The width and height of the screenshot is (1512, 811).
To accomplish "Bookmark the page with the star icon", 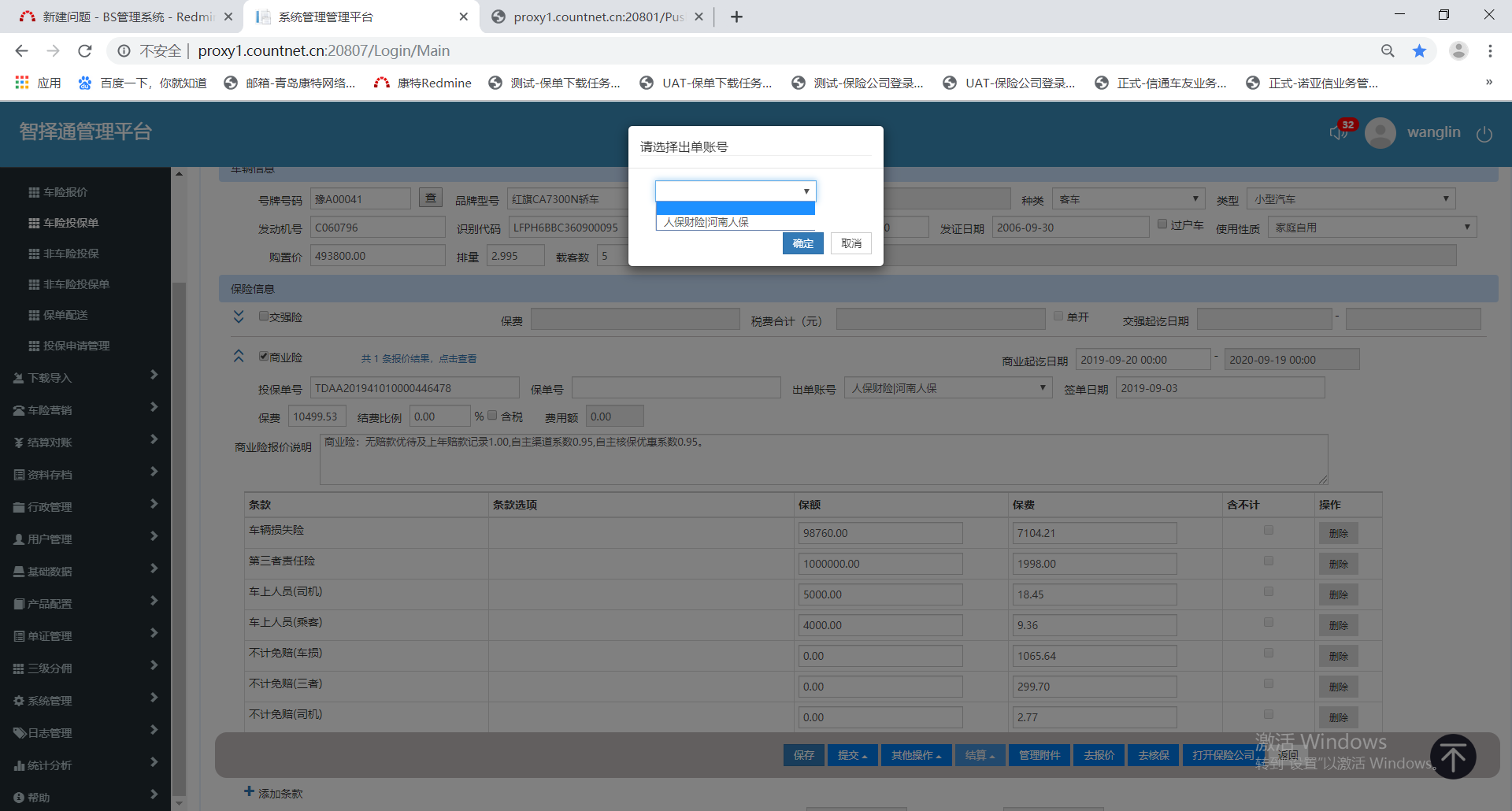I will [1419, 51].
